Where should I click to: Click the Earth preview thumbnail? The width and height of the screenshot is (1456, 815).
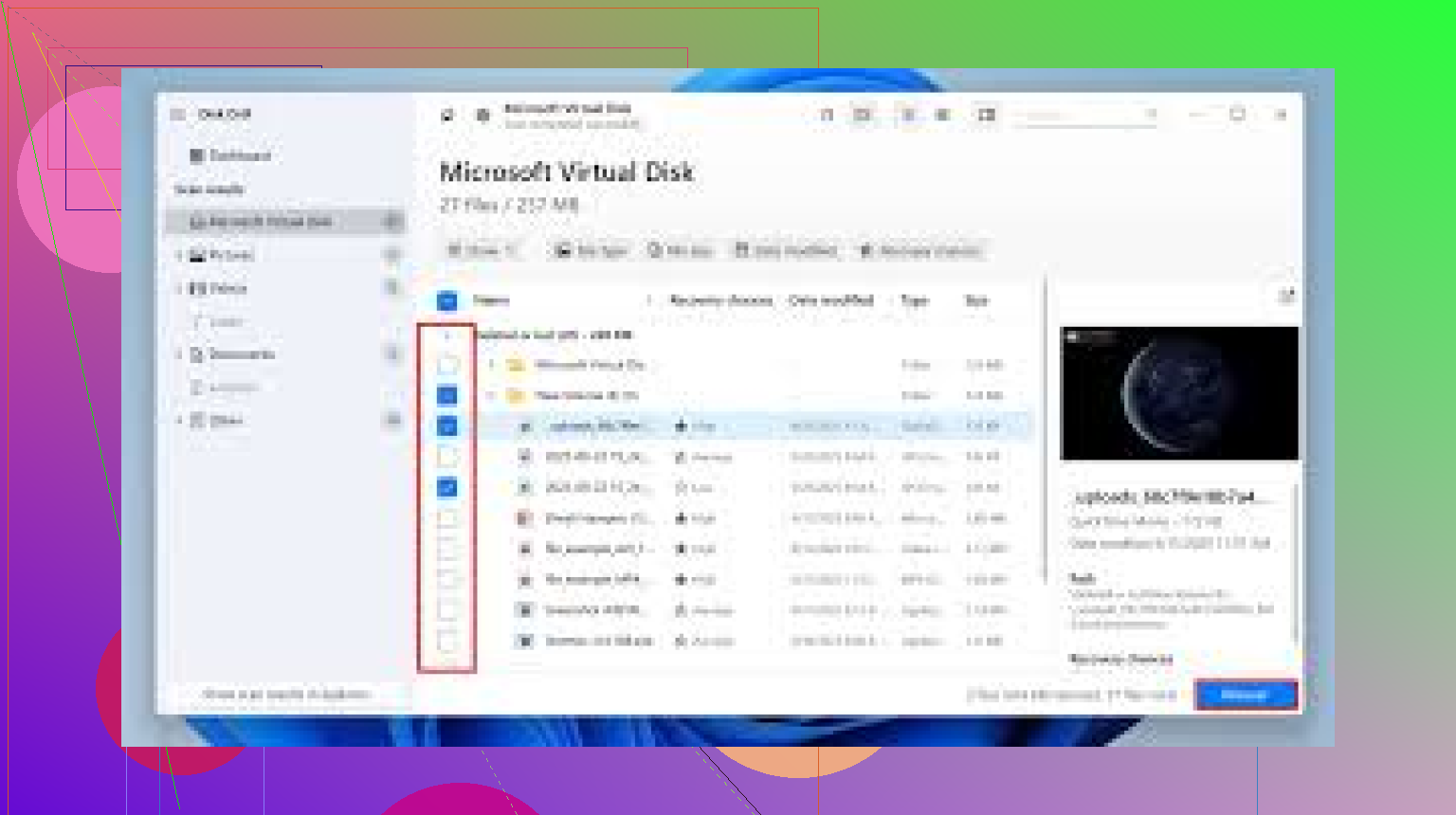1178,393
